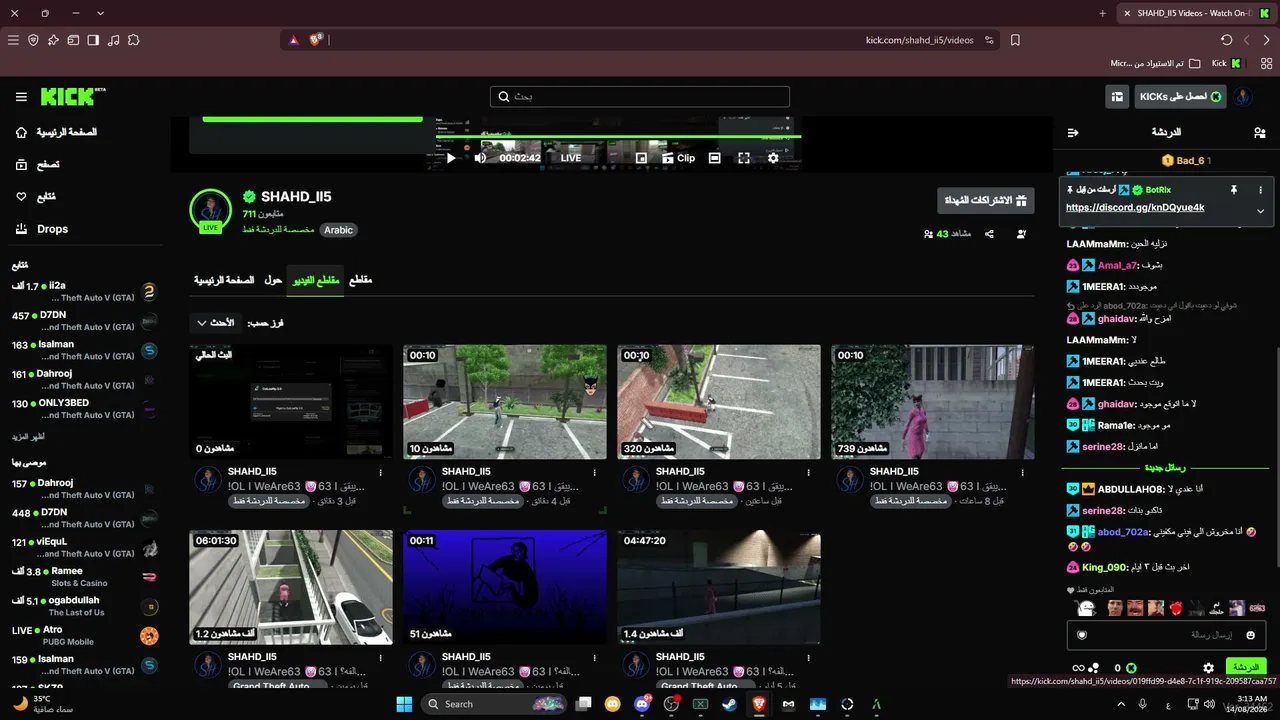Viewport: 1280px width, 720px height.
Task: Open the About tab
Action: pos(273,280)
